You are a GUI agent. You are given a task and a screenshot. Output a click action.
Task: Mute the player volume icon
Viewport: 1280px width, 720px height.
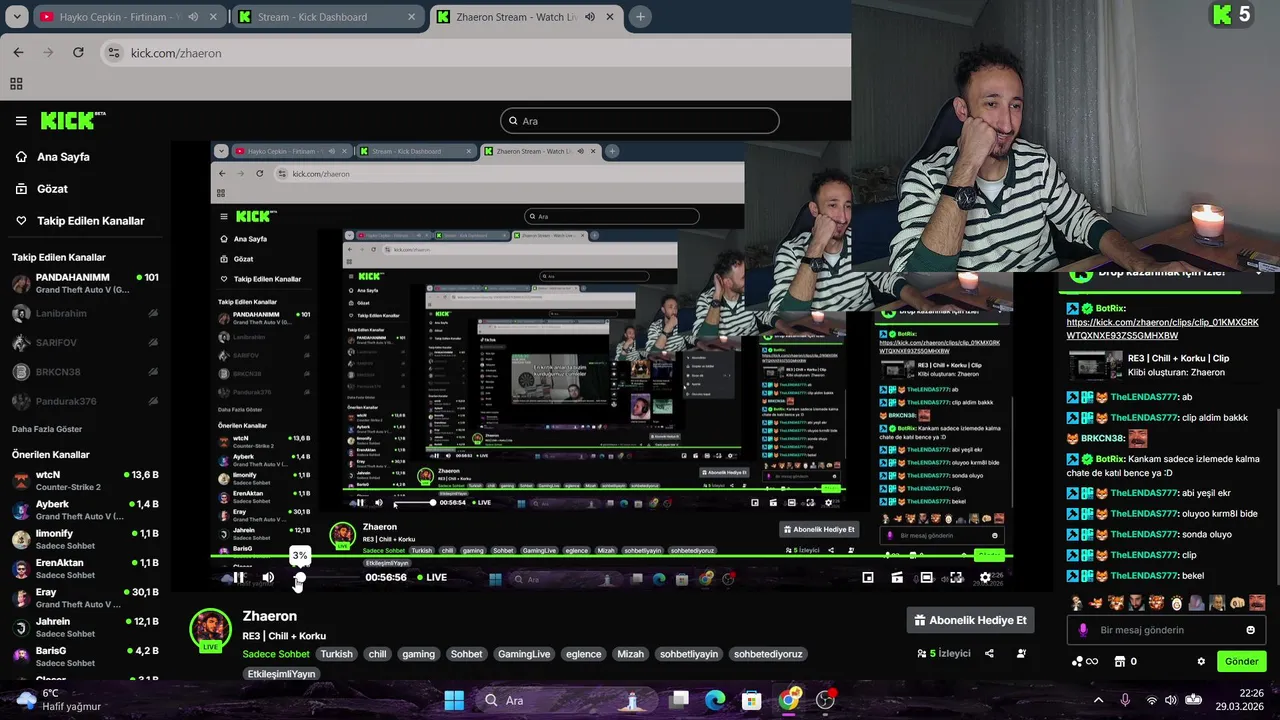pyautogui.click(x=268, y=577)
